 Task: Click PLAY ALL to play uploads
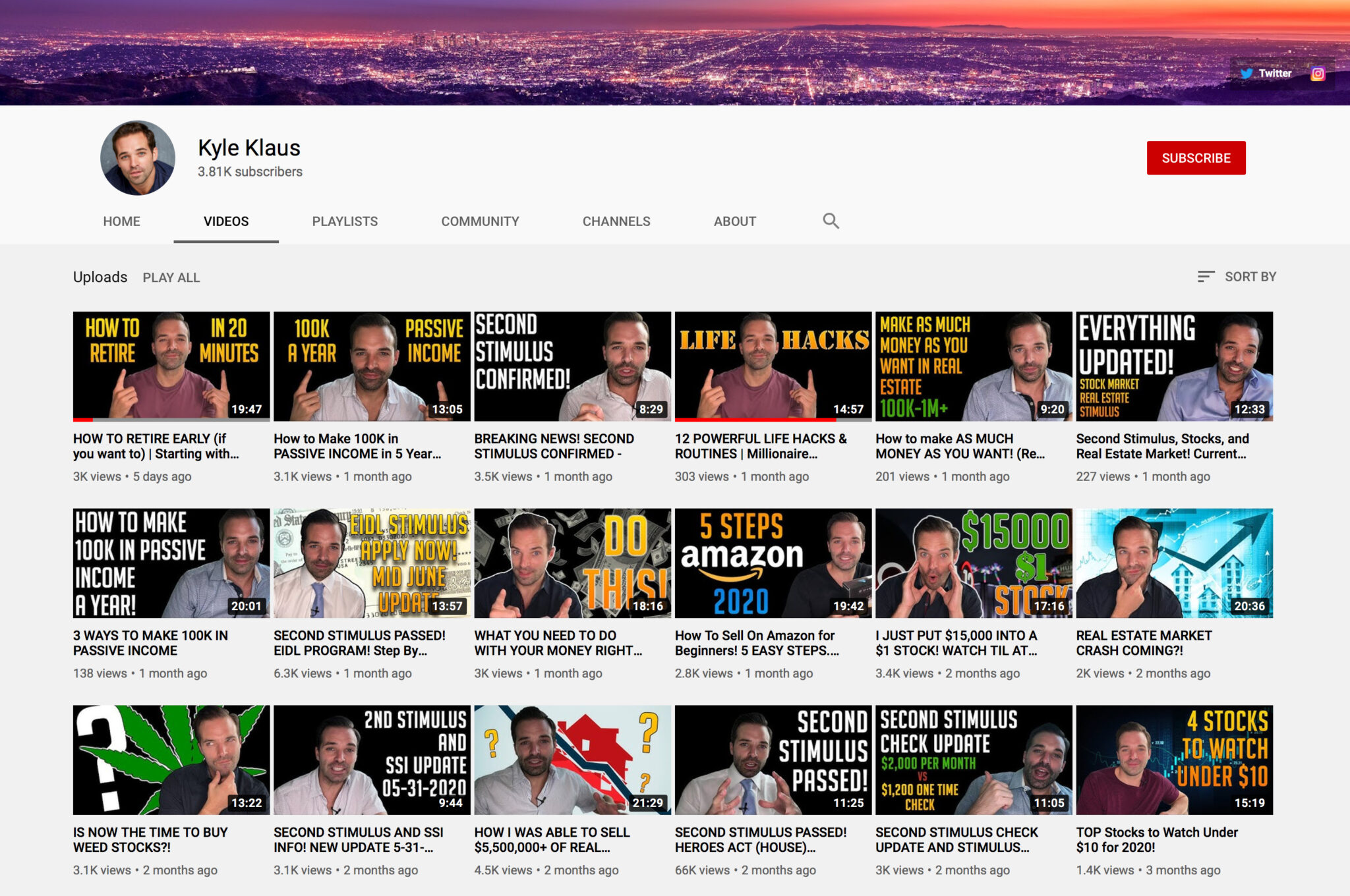171,277
